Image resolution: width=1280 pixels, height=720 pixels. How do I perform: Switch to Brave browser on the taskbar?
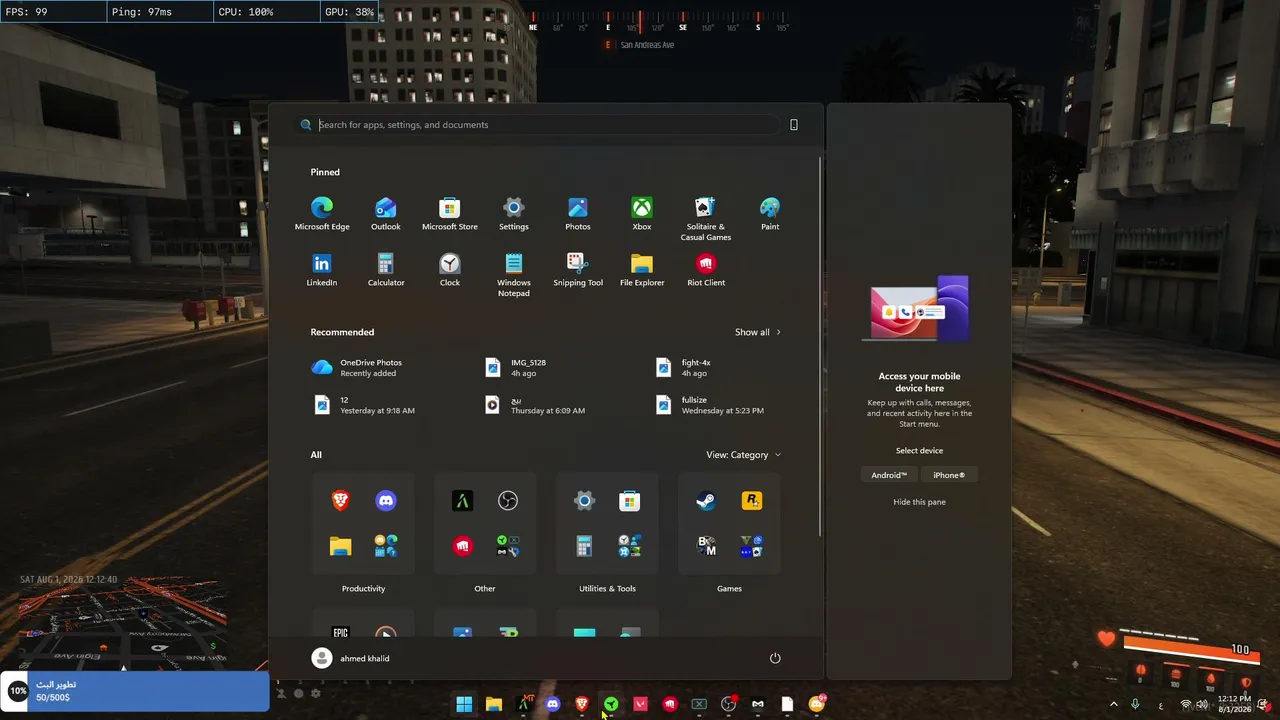tap(582, 704)
